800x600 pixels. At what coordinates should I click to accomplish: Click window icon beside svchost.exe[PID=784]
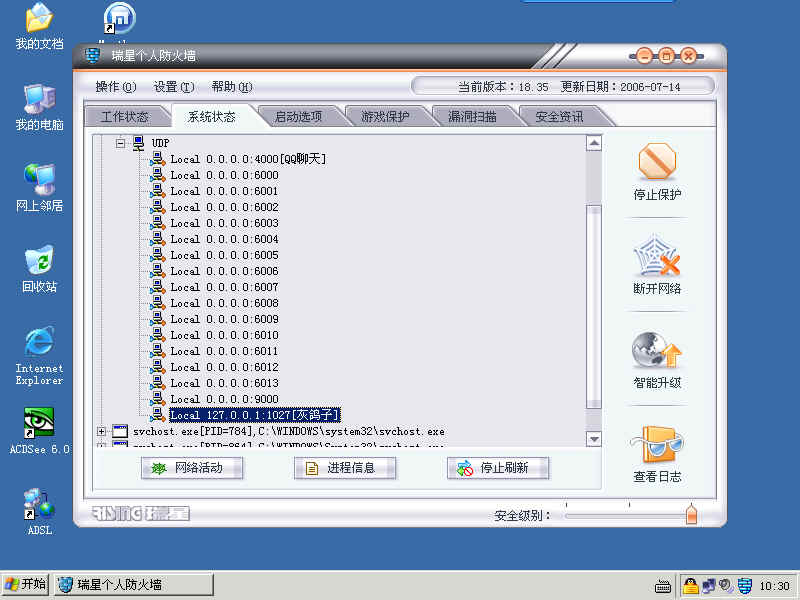point(119,431)
